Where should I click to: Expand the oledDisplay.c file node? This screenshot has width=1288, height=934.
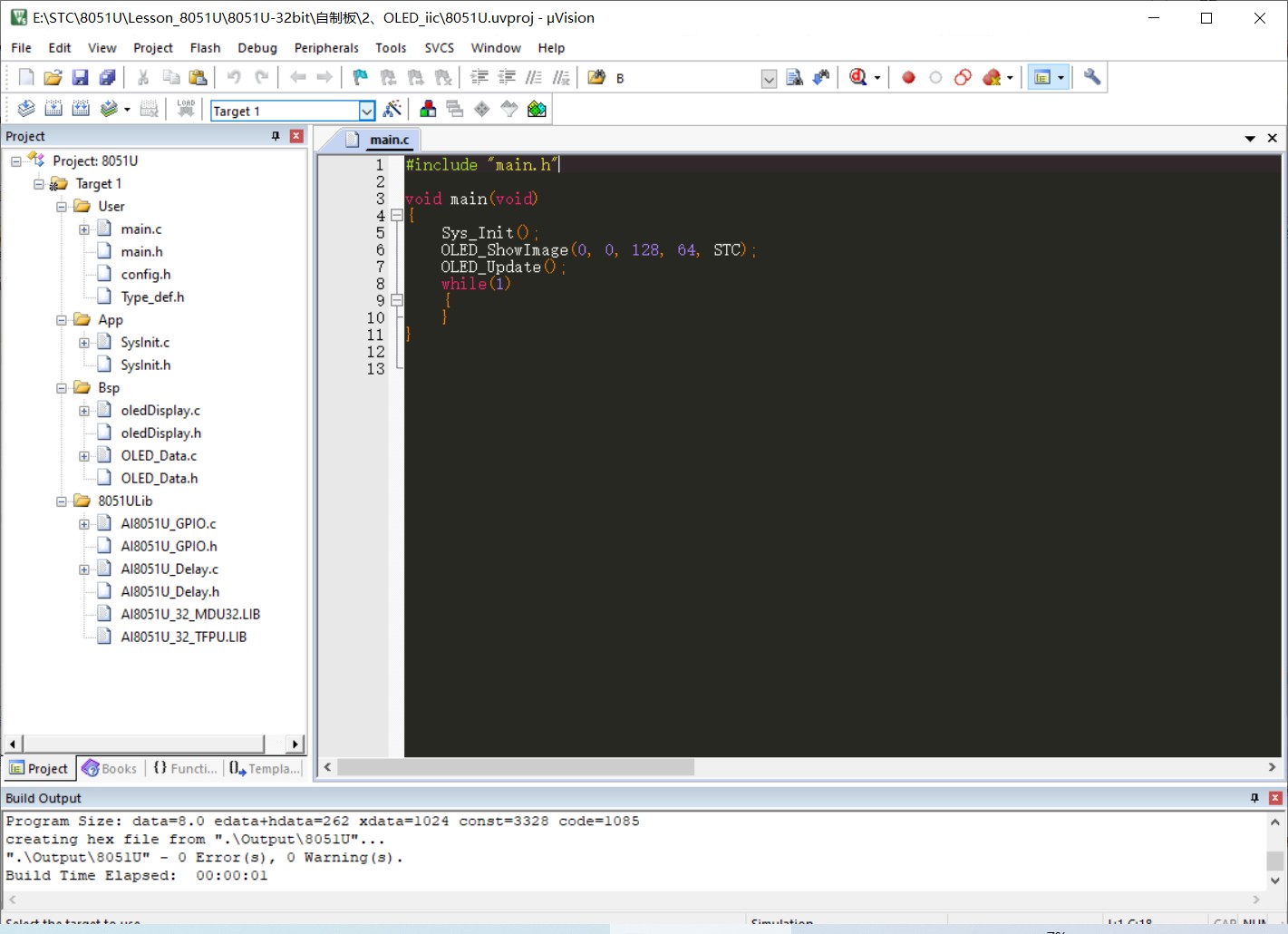[84, 411]
